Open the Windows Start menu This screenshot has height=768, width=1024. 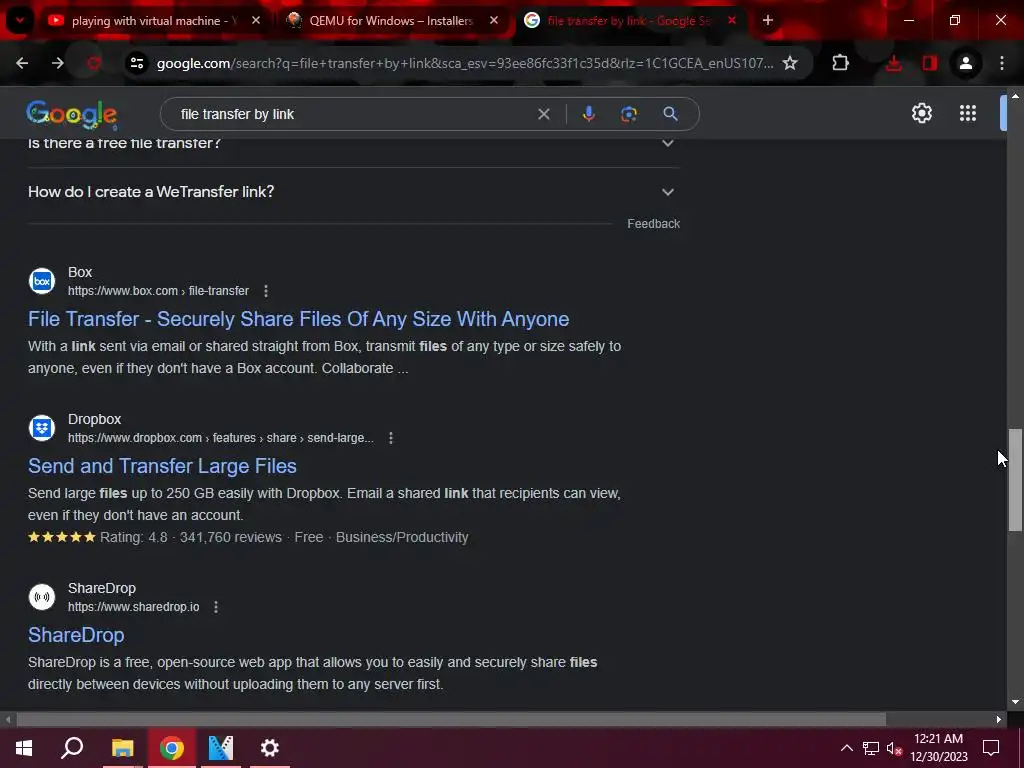[24, 748]
